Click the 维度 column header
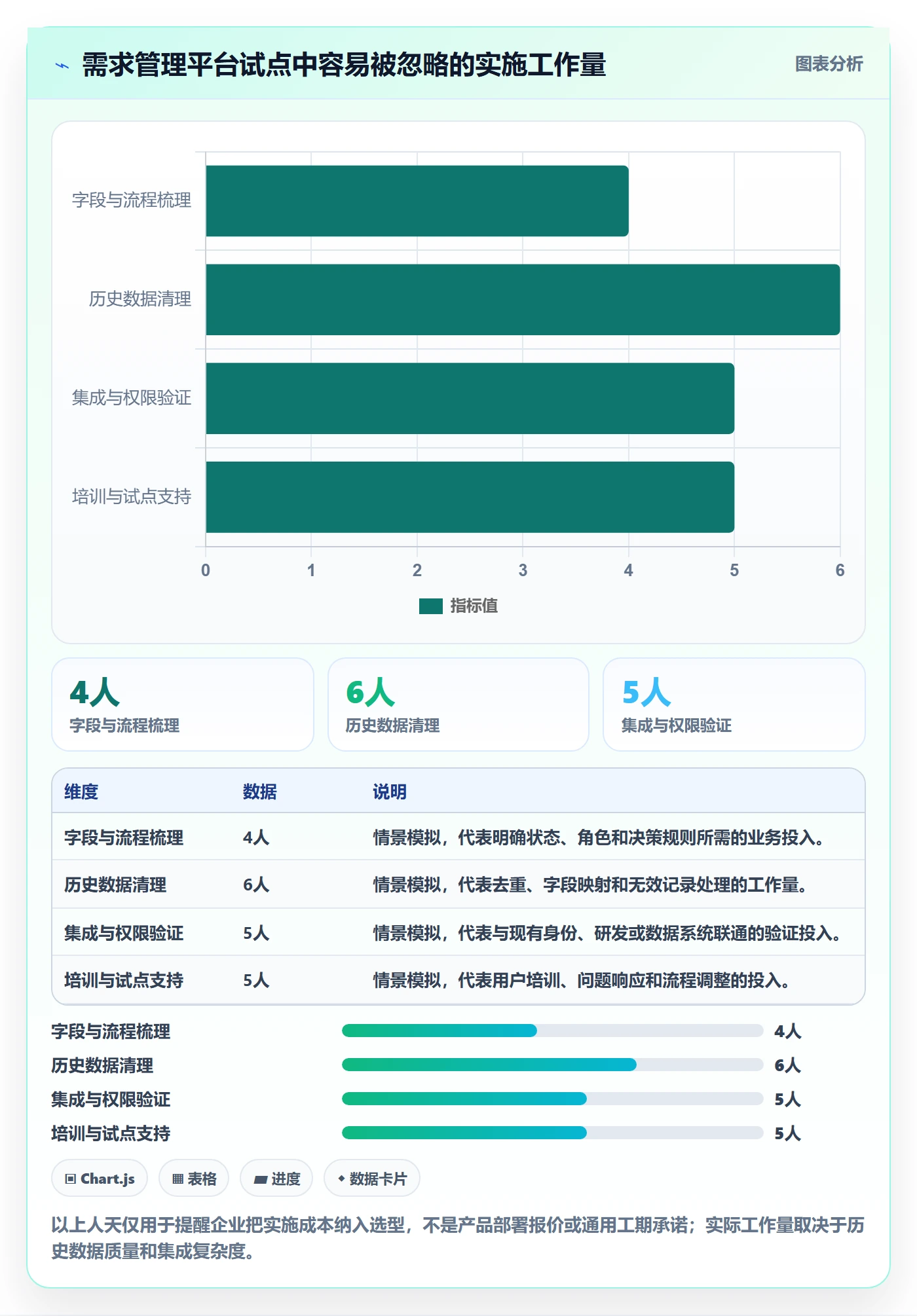The width and height of the screenshot is (917, 1316). click(81, 792)
